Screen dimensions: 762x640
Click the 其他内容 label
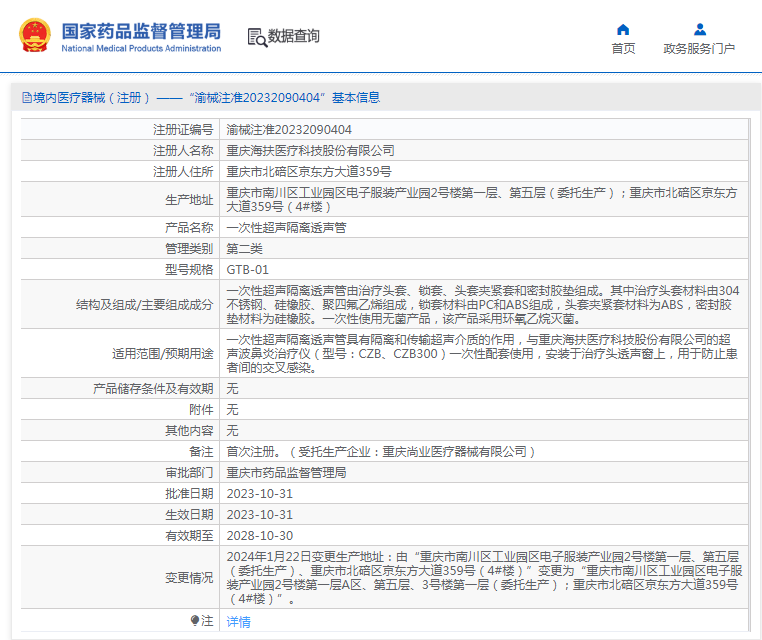(189, 431)
